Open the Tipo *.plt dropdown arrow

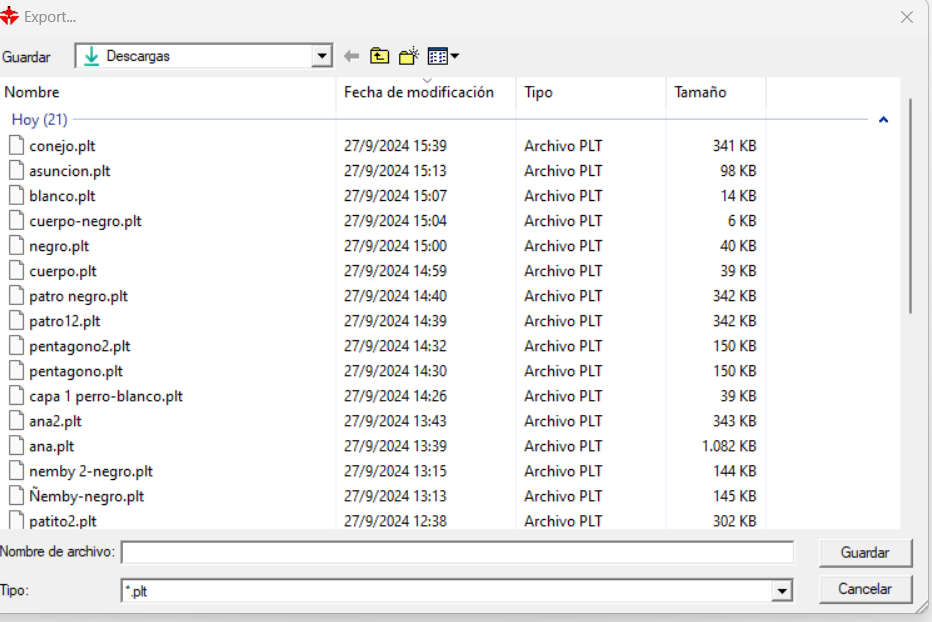click(x=782, y=591)
